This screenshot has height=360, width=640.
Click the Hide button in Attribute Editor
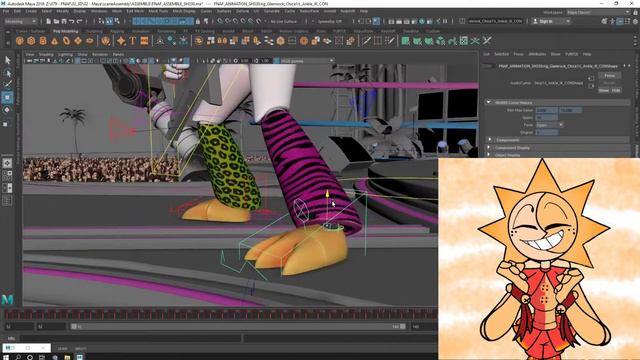pyautogui.click(x=616, y=90)
